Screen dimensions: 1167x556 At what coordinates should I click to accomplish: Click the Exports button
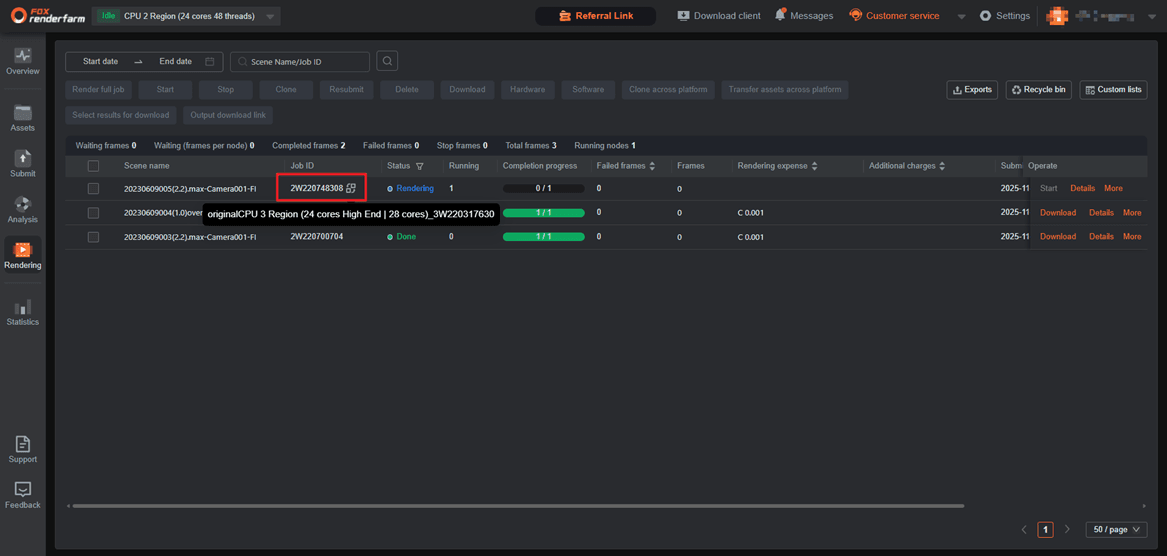[x=972, y=90]
